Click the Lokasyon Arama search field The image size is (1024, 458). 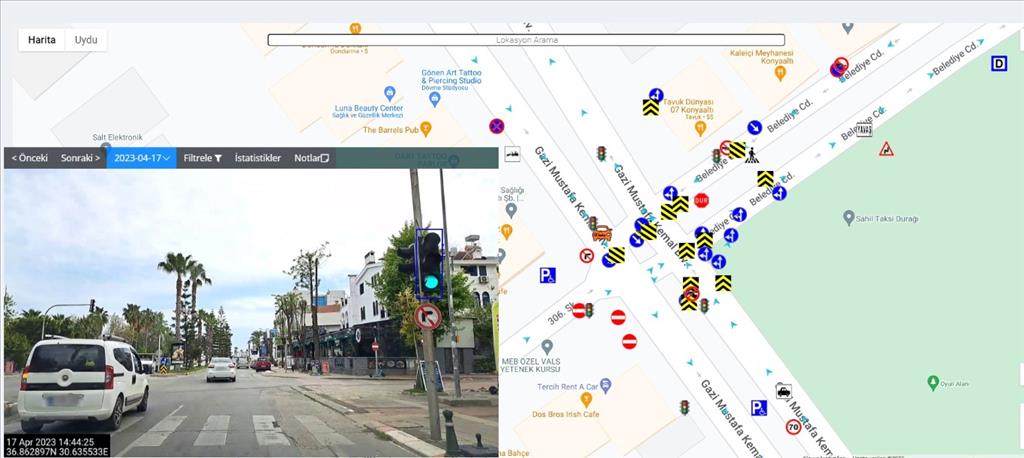526,40
